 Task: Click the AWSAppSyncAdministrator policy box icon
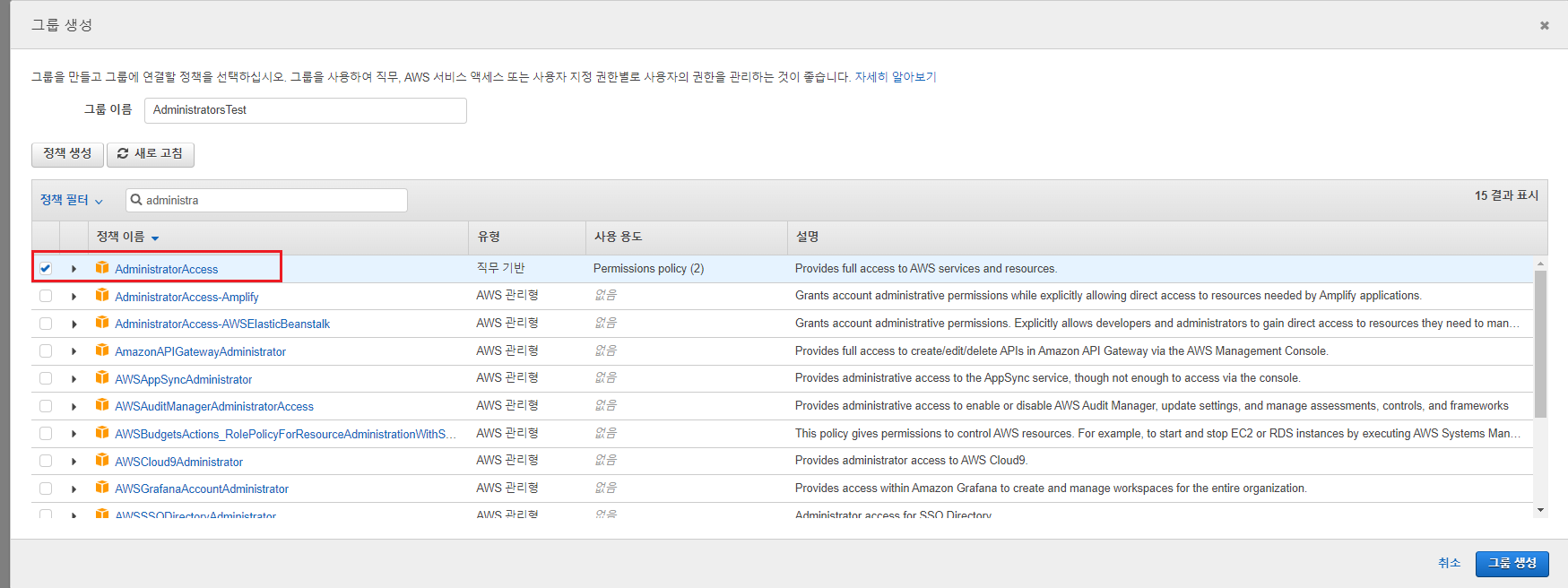click(102, 377)
